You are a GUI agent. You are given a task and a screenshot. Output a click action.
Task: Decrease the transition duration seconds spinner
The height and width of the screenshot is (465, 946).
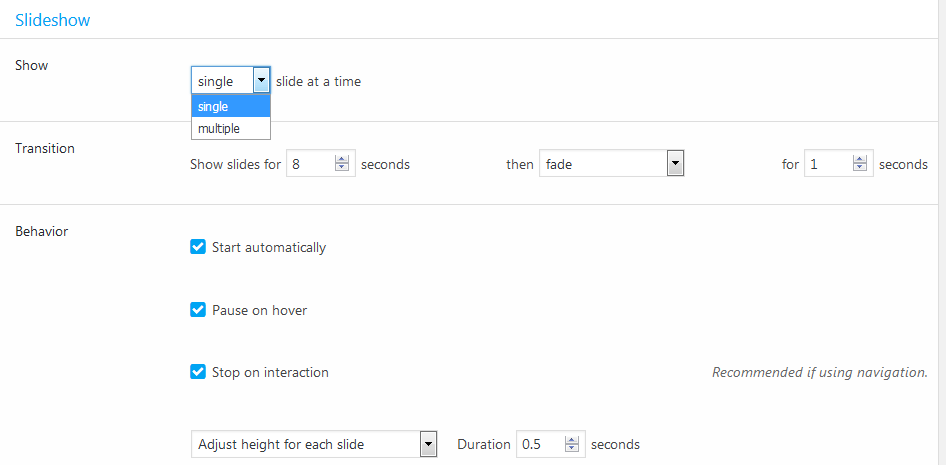point(860,169)
